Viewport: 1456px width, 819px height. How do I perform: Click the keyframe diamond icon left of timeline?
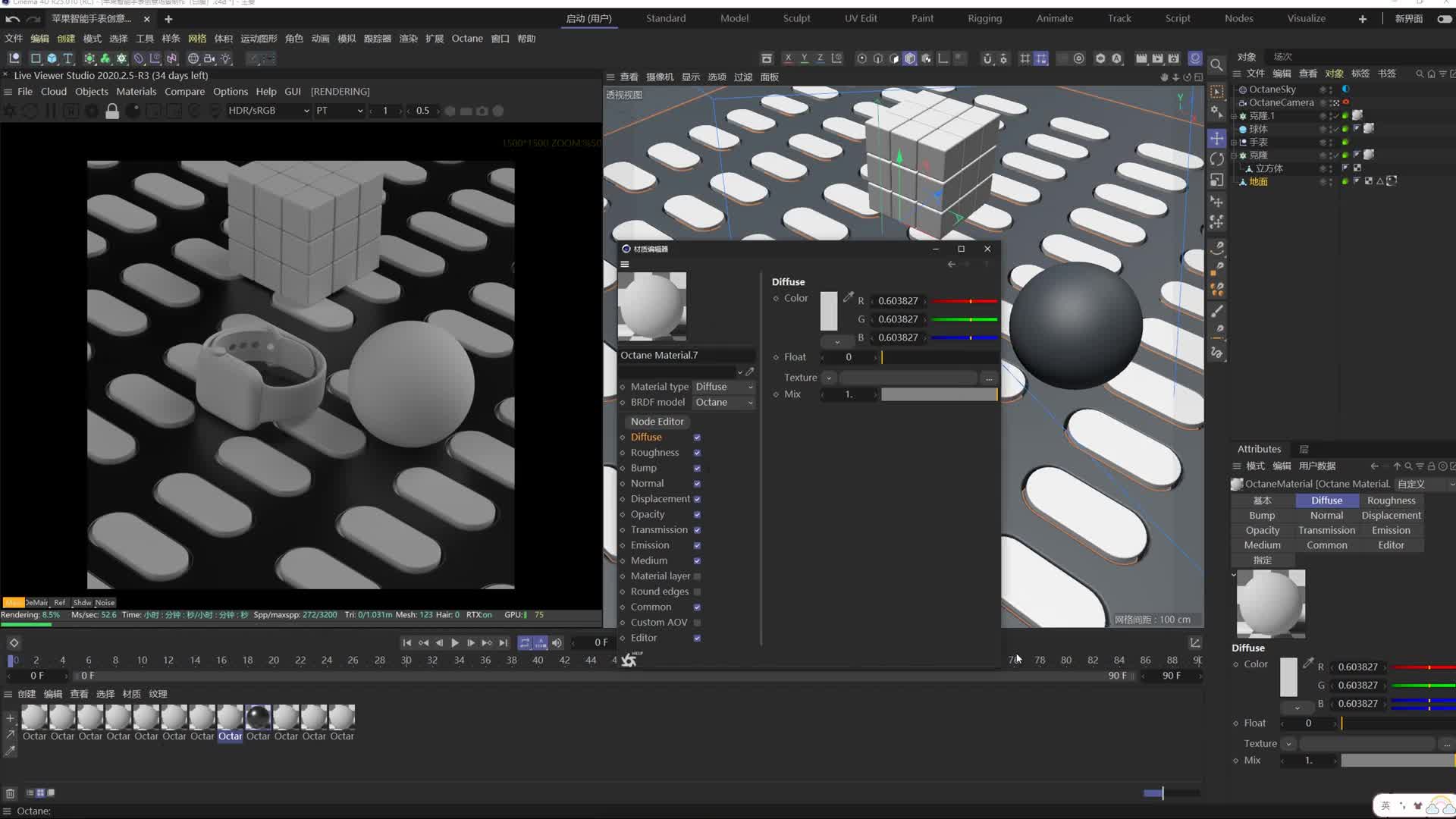coord(14,642)
